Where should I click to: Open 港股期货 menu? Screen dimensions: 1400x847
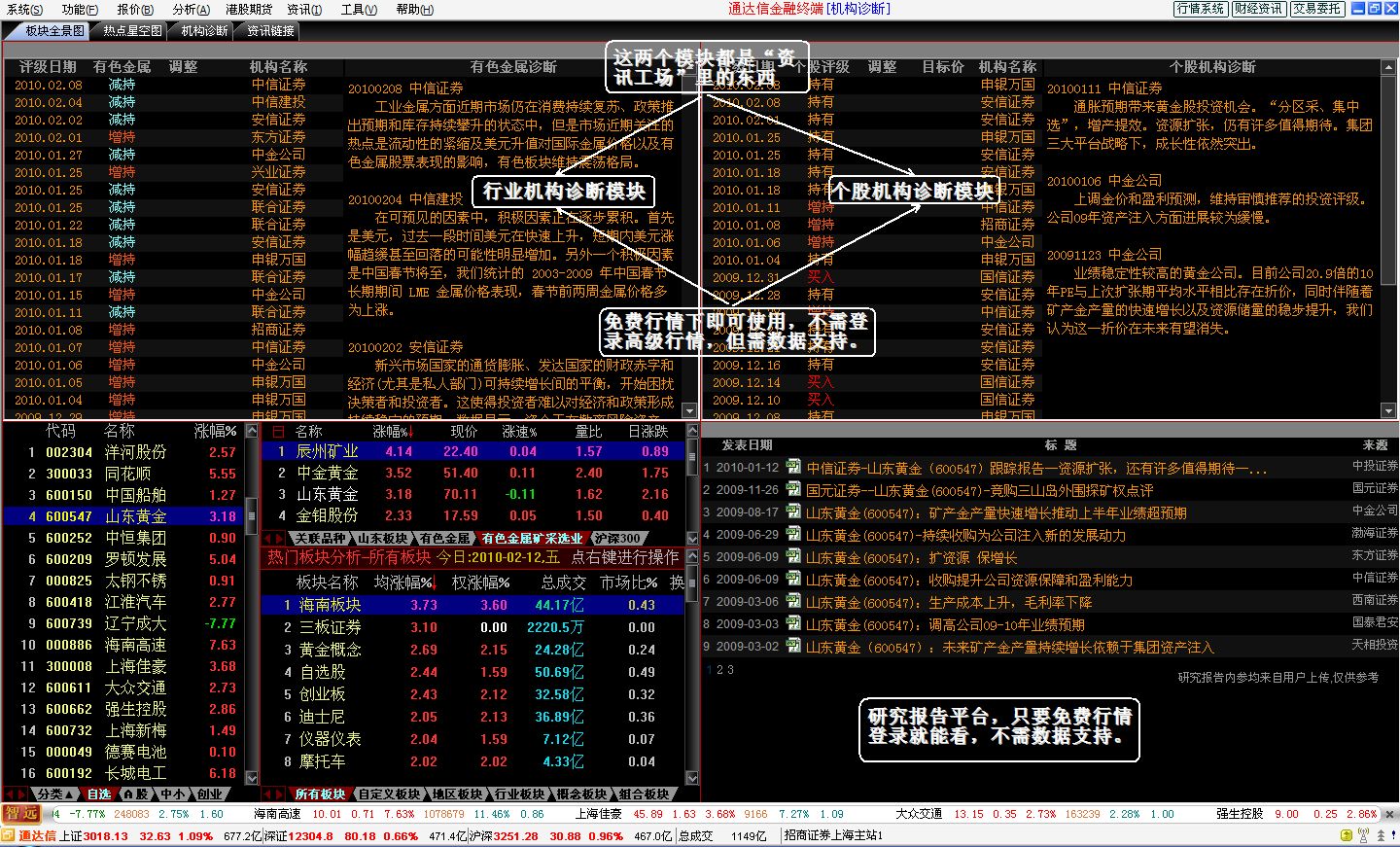click(x=249, y=9)
